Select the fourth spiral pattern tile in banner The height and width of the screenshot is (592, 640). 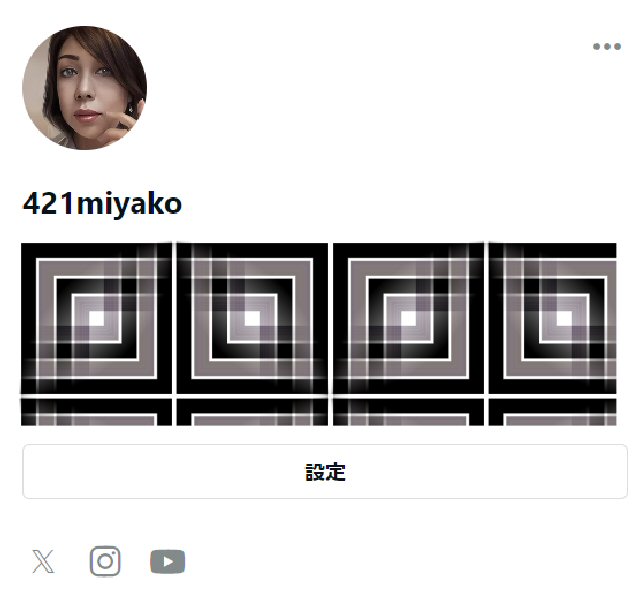coord(553,318)
